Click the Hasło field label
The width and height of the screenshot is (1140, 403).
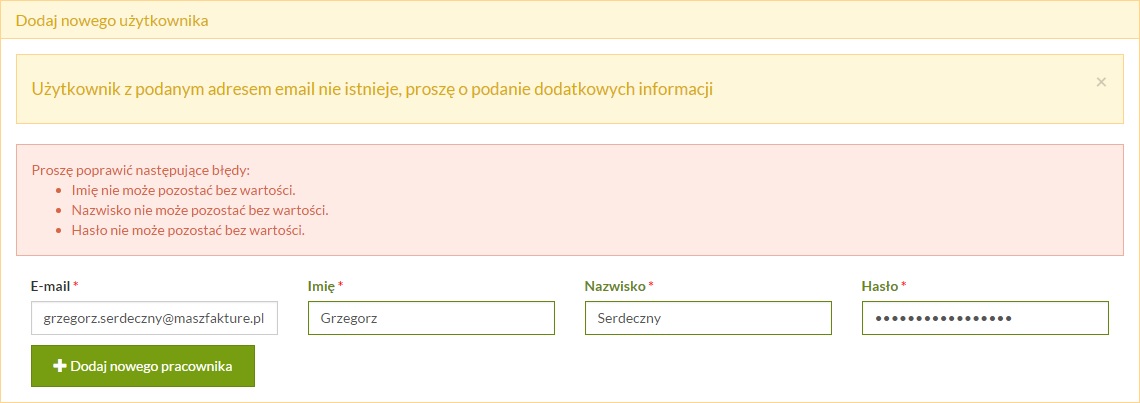[880, 287]
